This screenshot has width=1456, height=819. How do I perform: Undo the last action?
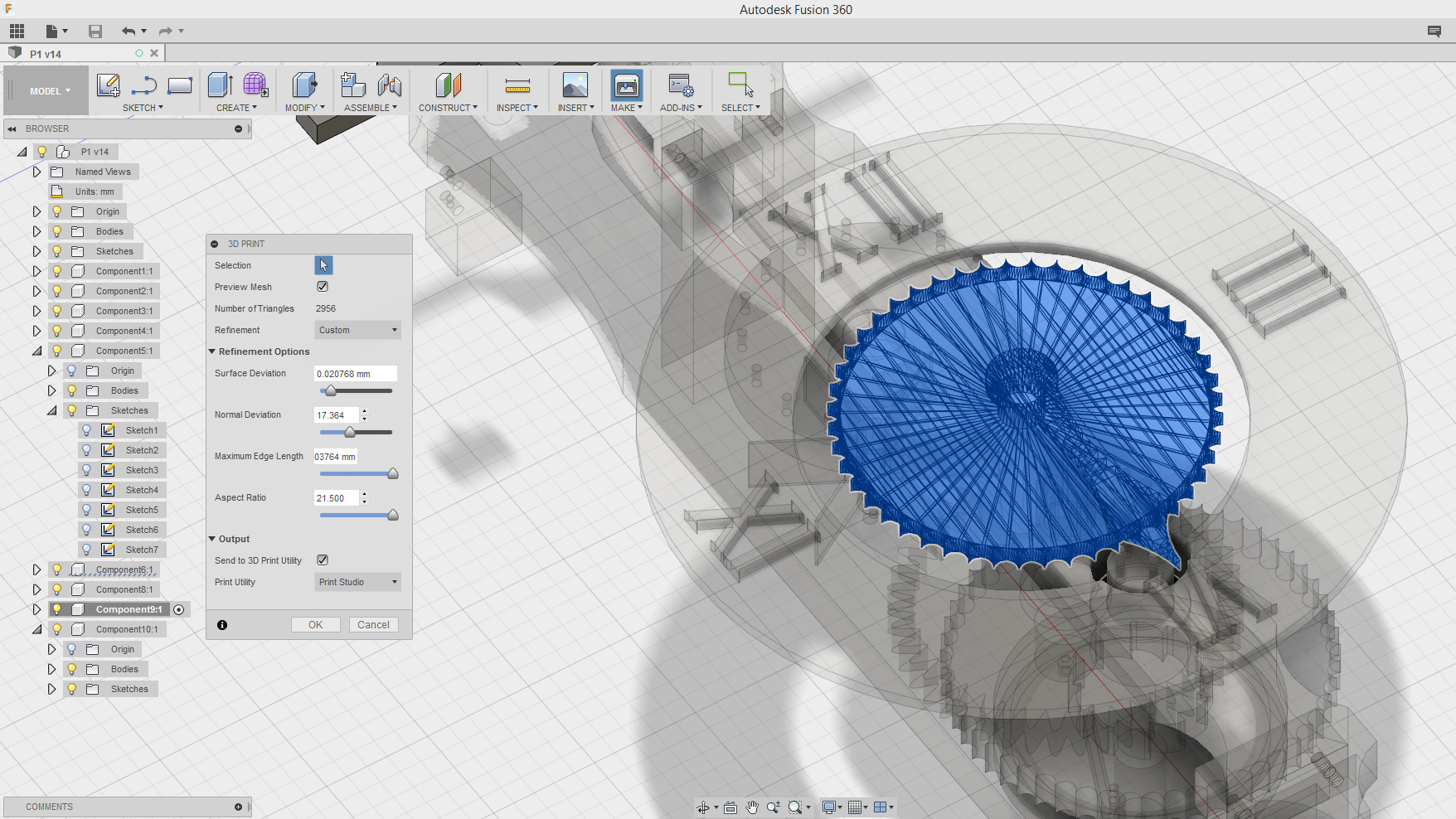(129, 31)
